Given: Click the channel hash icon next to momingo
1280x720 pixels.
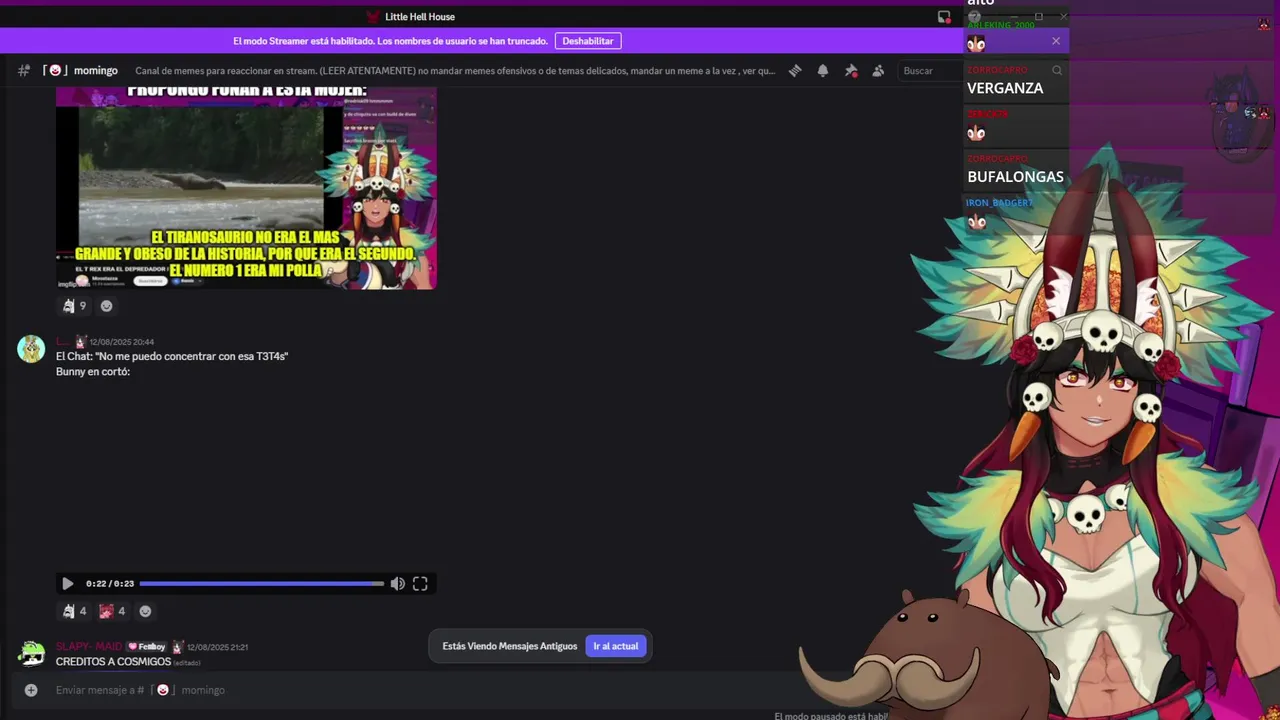Looking at the screenshot, I should [23, 71].
